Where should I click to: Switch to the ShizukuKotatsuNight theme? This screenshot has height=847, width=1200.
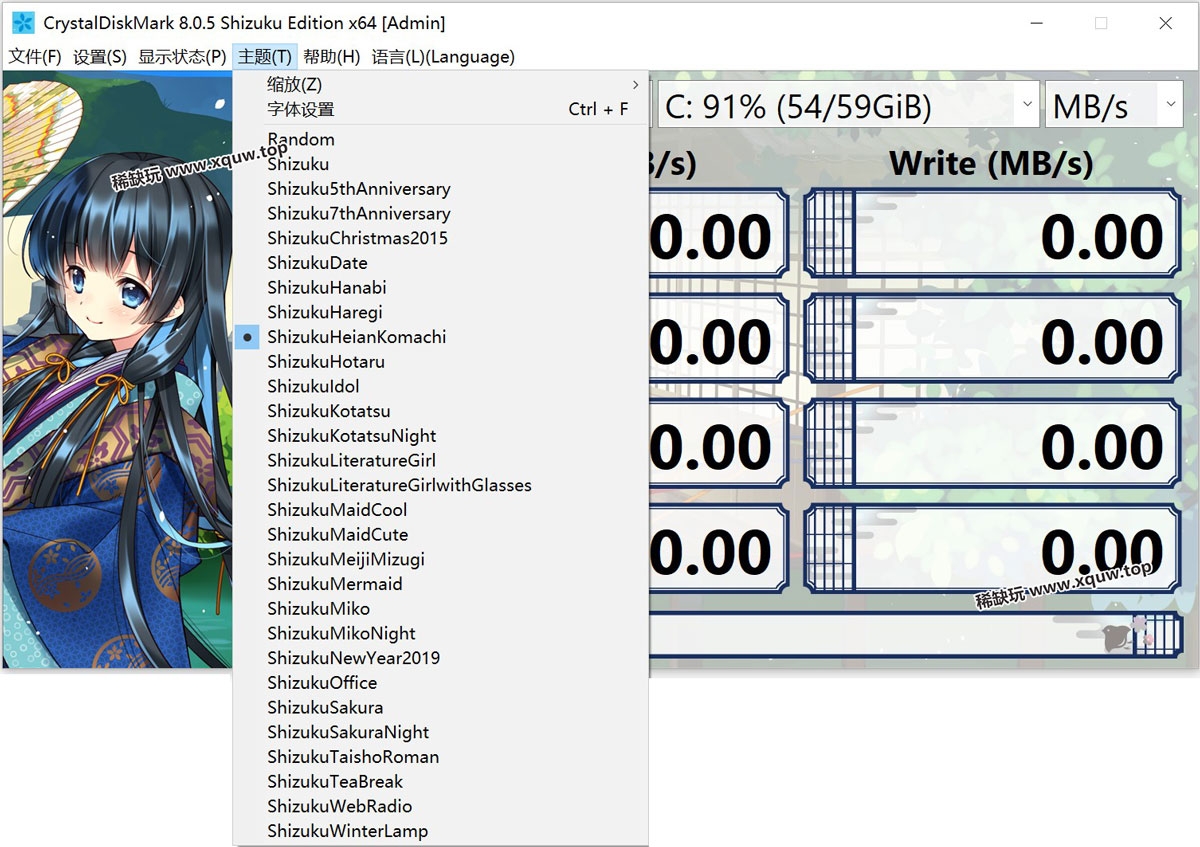point(441,436)
